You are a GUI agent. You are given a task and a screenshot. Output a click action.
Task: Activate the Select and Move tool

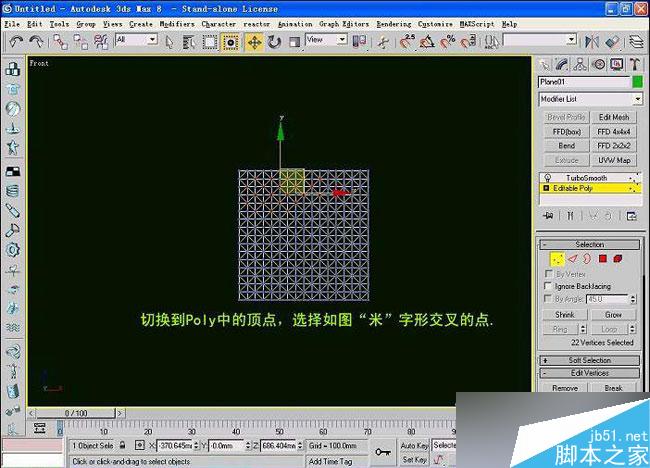pyautogui.click(x=254, y=42)
